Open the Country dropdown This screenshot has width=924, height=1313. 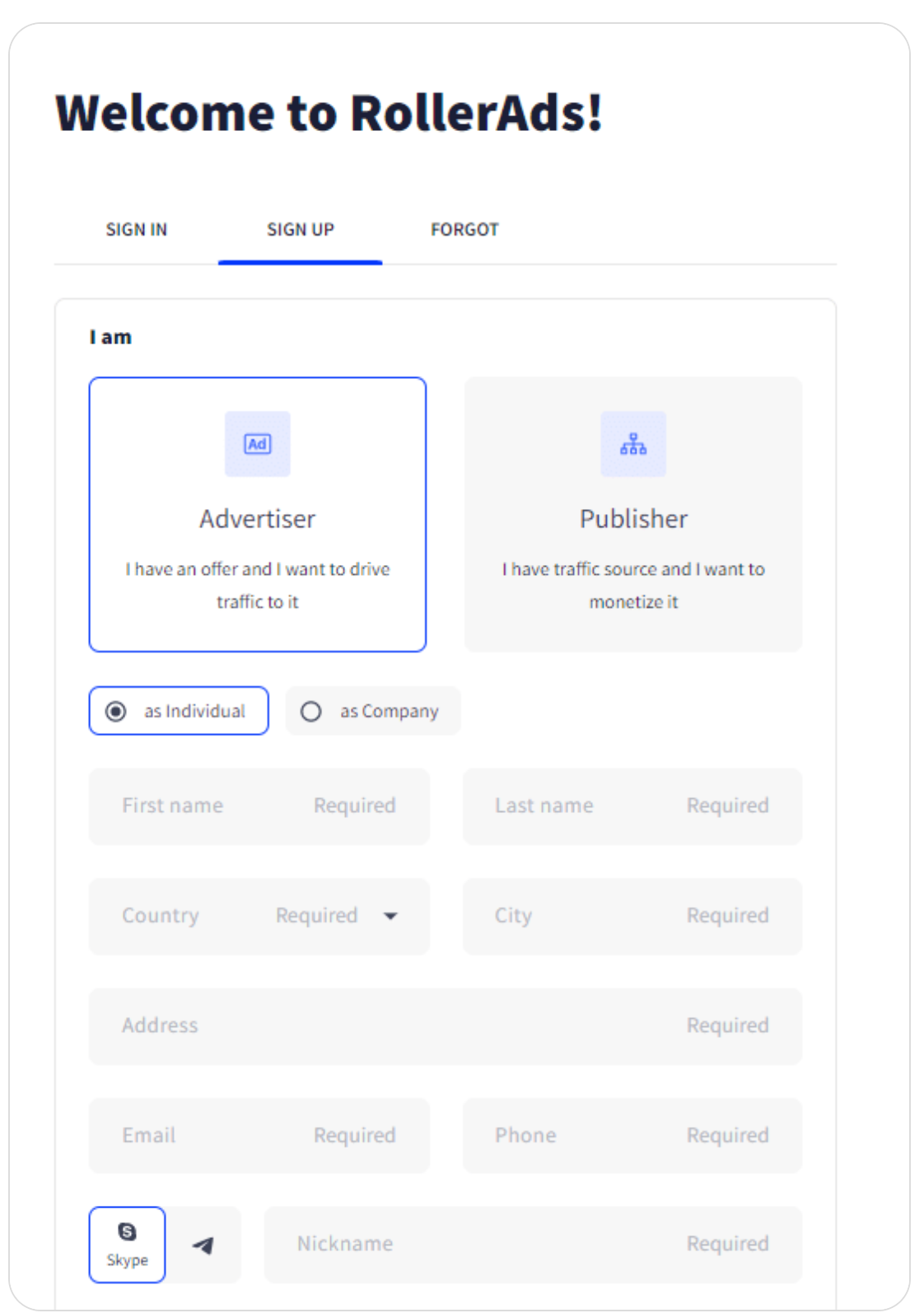click(x=259, y=917)
